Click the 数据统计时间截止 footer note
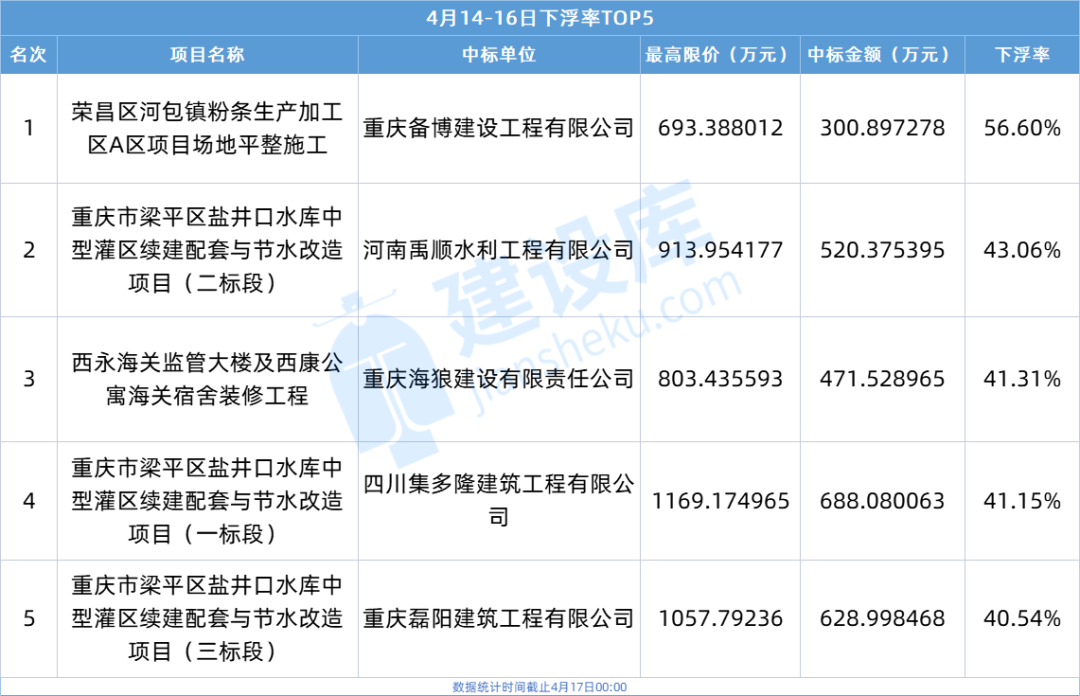Screen dimensions: 1080x696 [539, 687]
